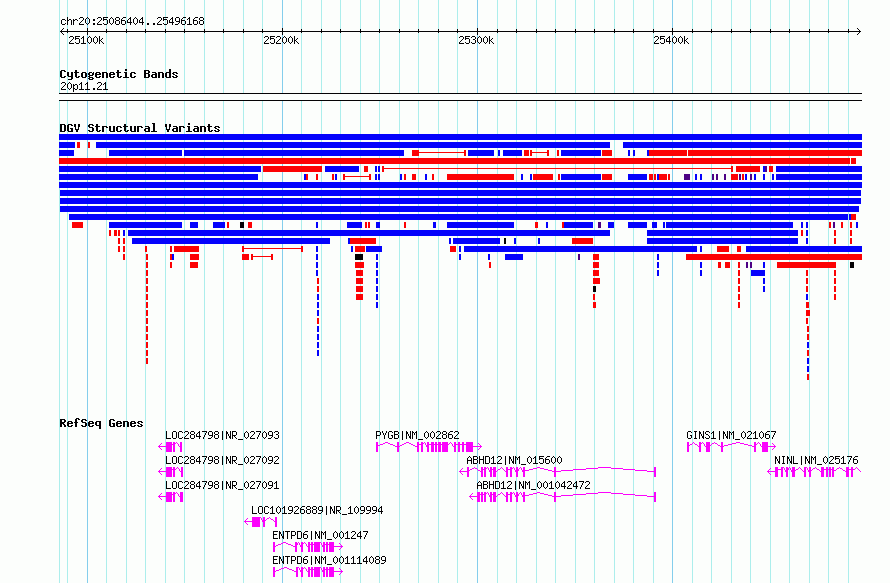
Task: Click the GINS1 gene structure glyph
Action: (731, 447)
